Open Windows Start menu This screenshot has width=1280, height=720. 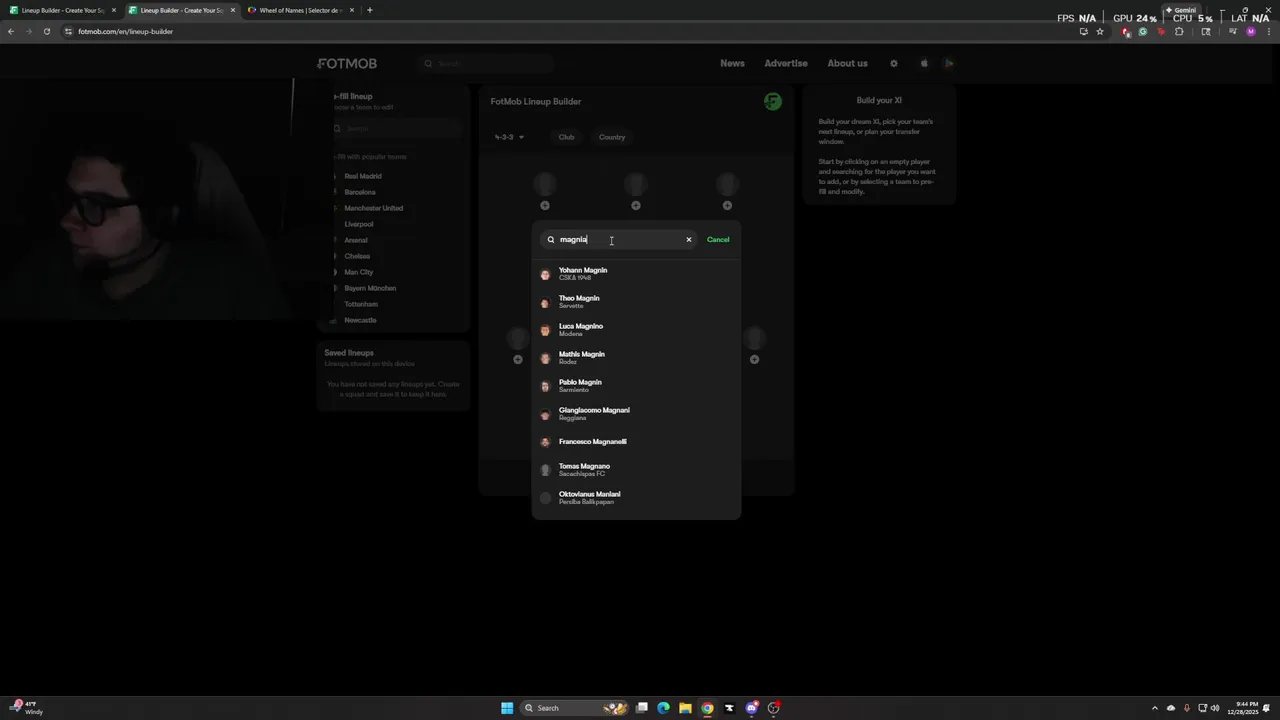[x=507, y=708]
